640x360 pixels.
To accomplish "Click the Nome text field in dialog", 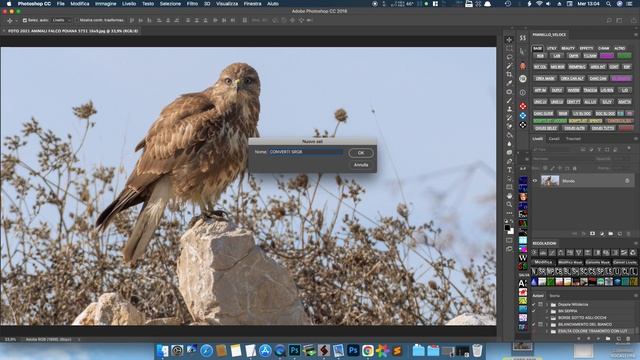I will pos(306,152).
